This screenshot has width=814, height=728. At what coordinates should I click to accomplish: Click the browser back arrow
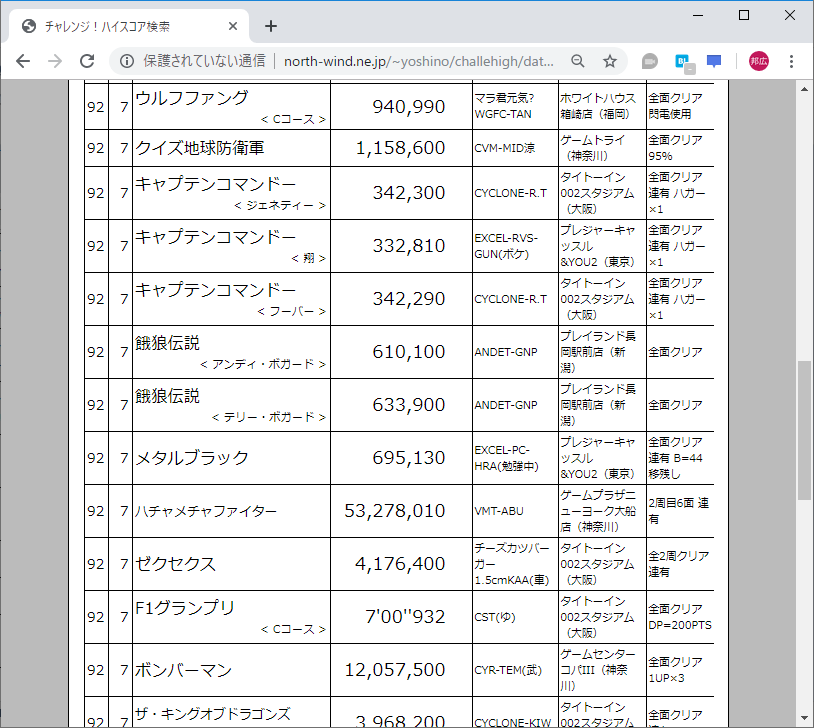click(23, 61)
